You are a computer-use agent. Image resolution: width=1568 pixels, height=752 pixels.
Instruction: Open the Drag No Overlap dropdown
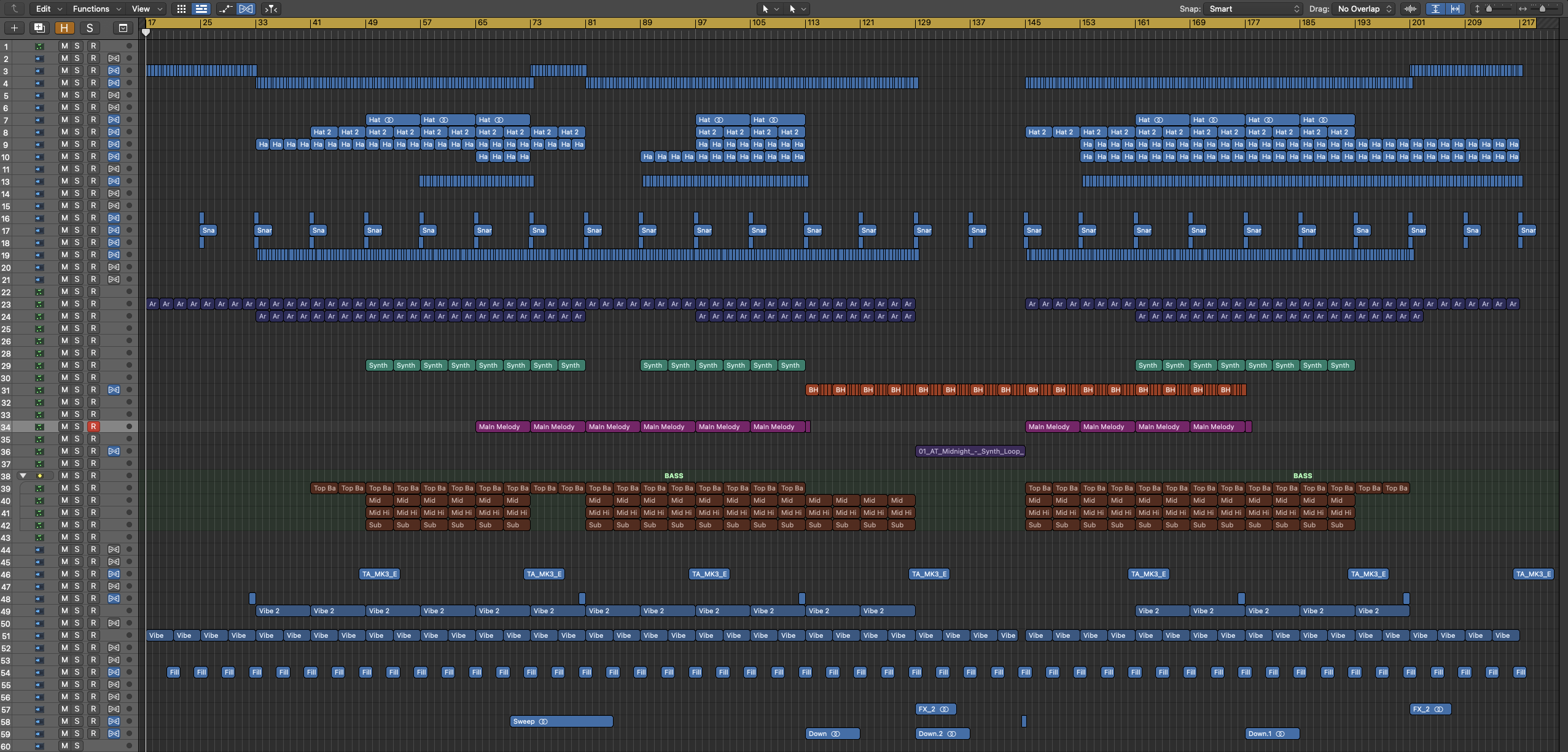(x=1364, y=9)
